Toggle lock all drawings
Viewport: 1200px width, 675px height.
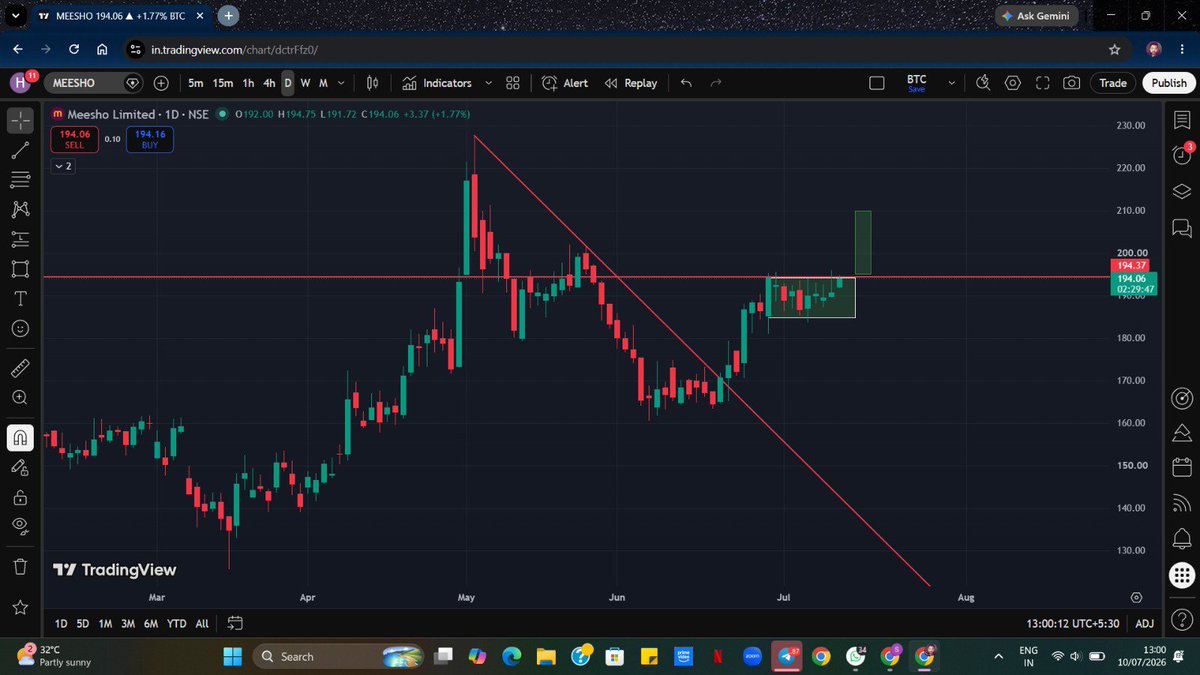coord(20,496)
